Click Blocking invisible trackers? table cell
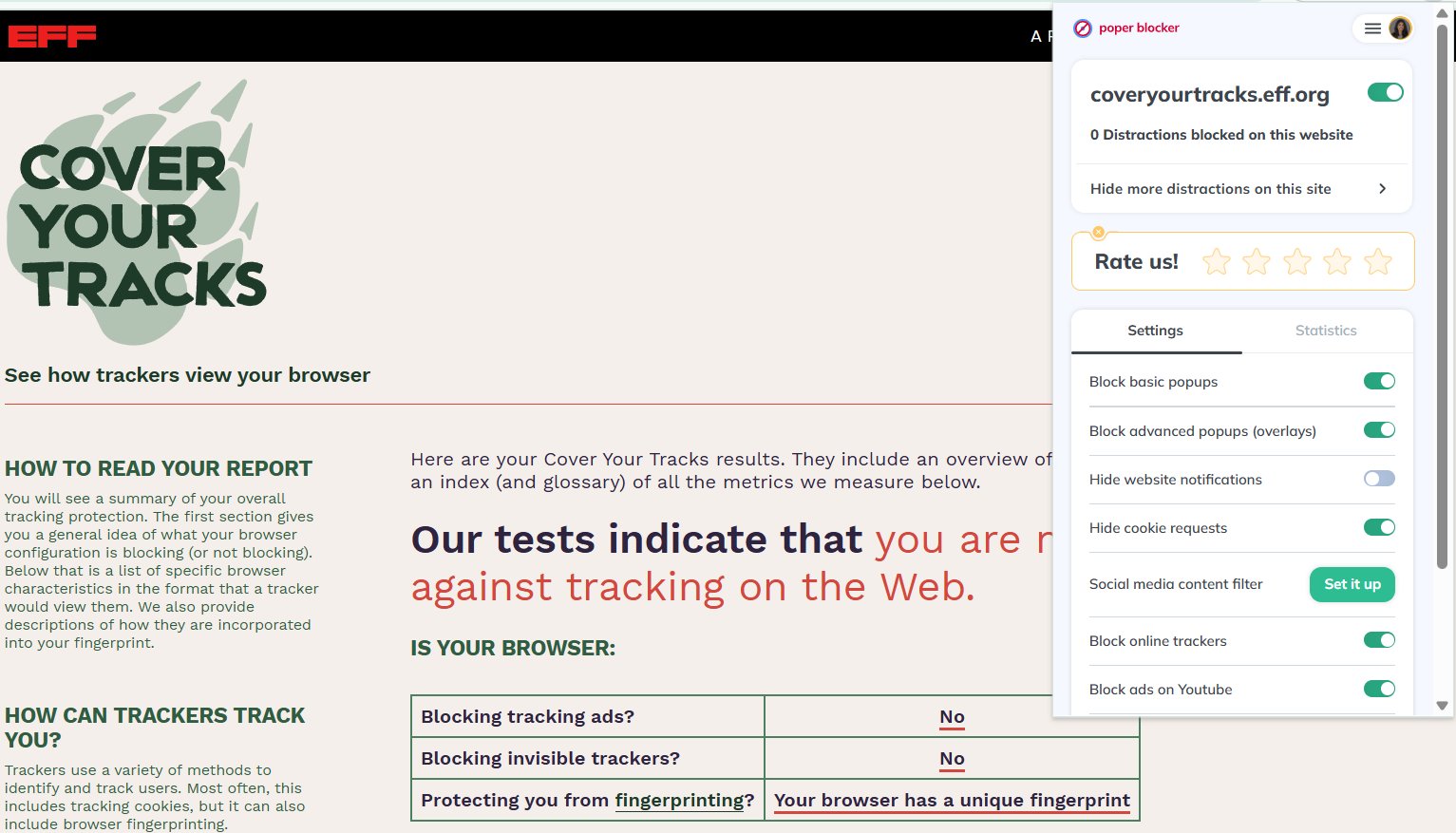Screen dimensions: 1456x833 point(588,758)
